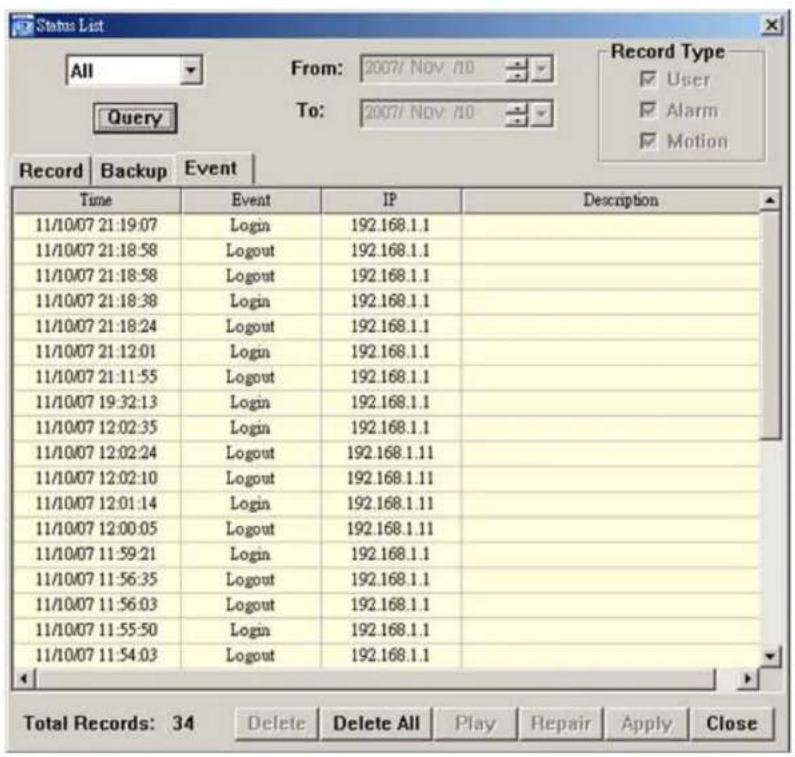Viewport: 795px width, 757px height.
Task: Select the row timed 11/10/07 12:01:14
Action: click(x=386, y=504)
